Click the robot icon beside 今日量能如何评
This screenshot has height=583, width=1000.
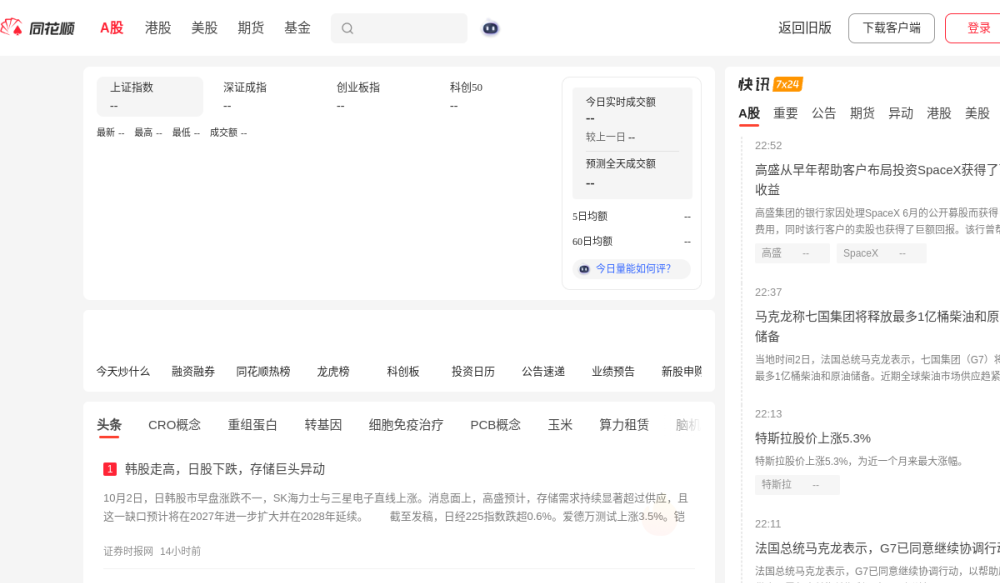[x=584, y=269]
